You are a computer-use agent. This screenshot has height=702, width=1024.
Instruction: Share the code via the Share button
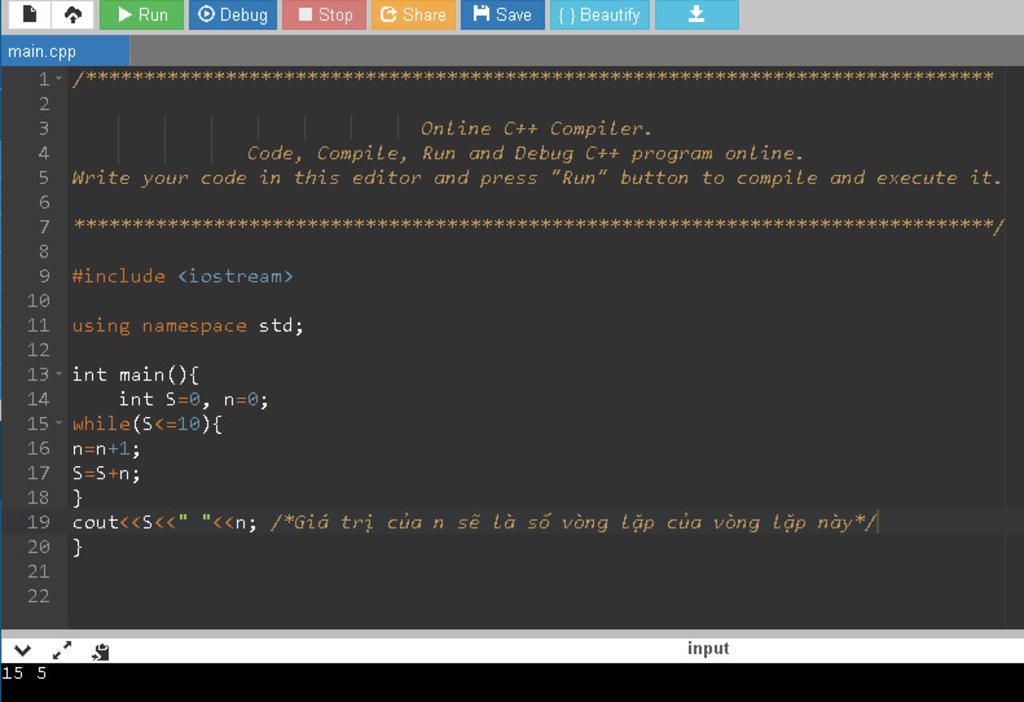pyautogui.click(x=413, y=14)
